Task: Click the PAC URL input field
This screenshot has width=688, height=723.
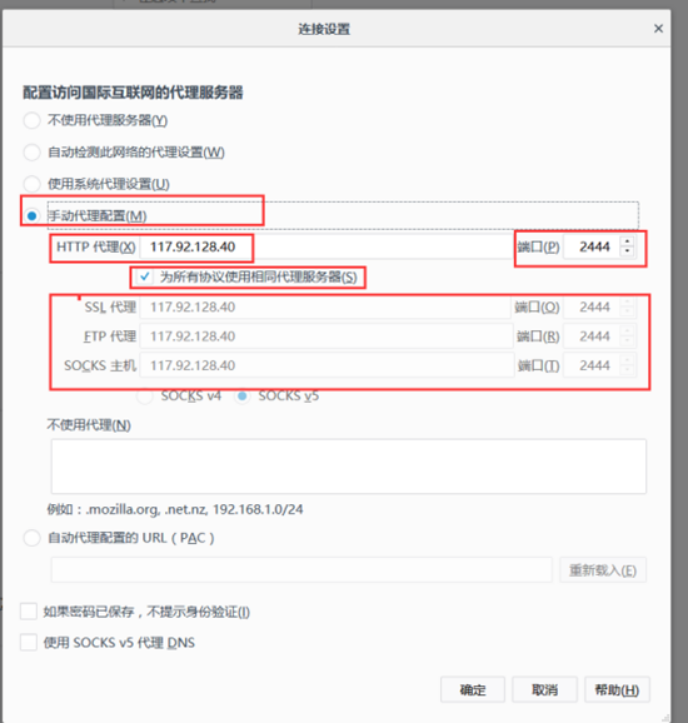Action: click(301, 570)
